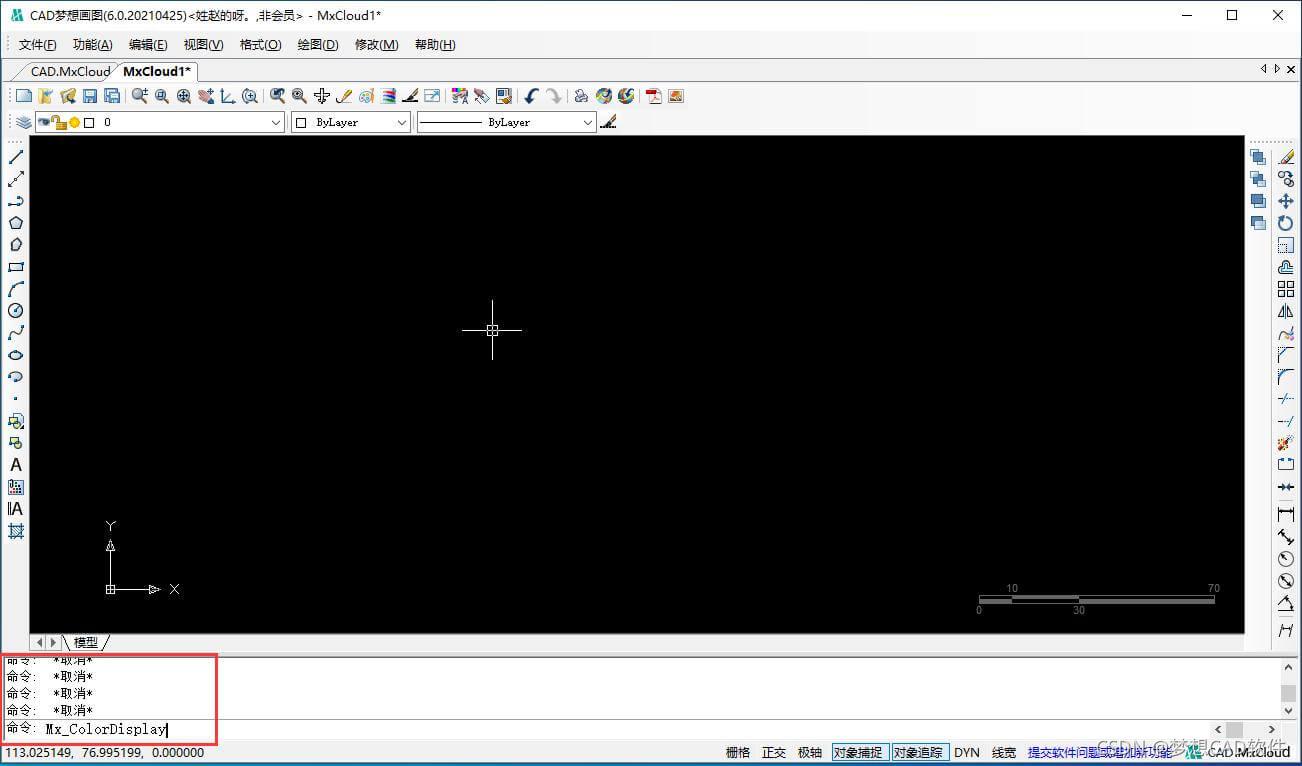This screenshot has height=766, width=1302.
Task: Open the 格式(O) menu
Action: click(x=261, y=45)
